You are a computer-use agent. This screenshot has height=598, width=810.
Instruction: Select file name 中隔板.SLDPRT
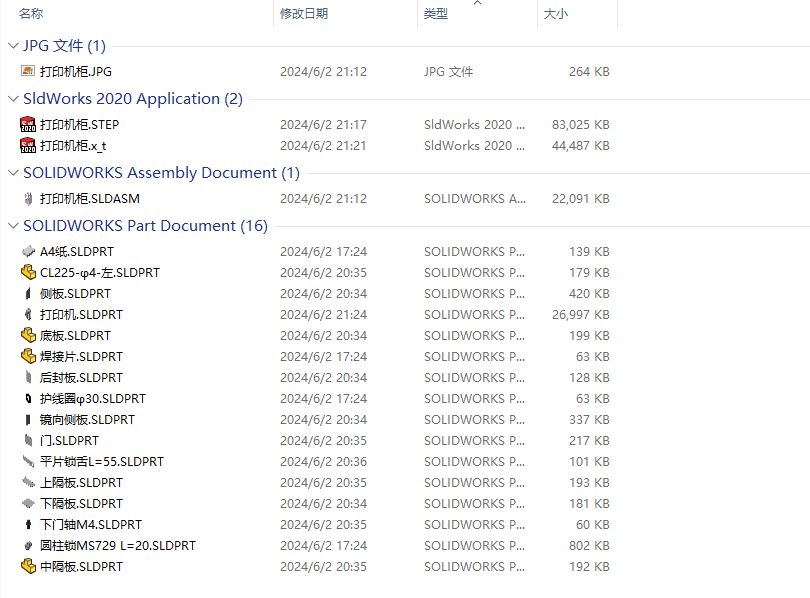tap(82, 566)
